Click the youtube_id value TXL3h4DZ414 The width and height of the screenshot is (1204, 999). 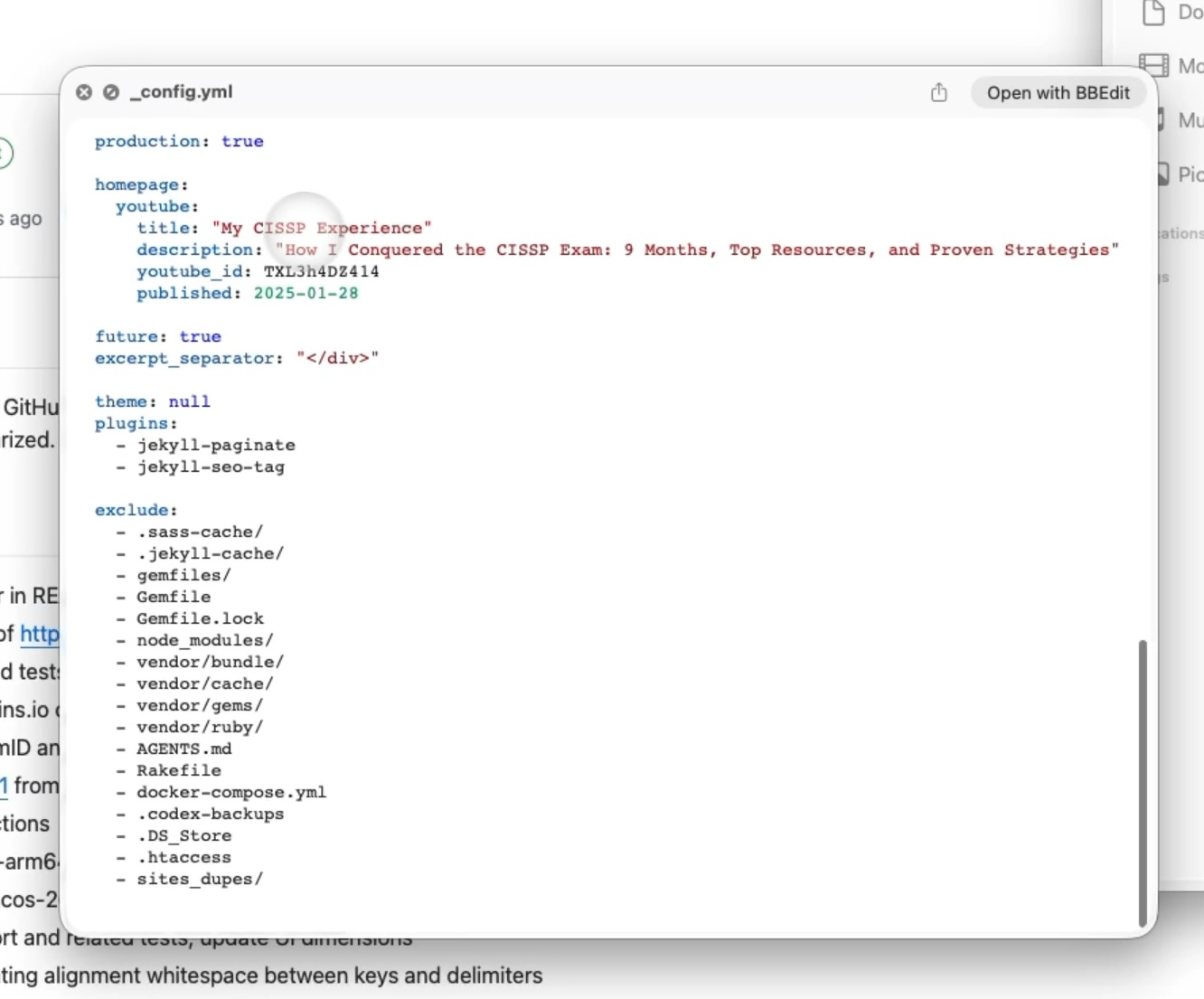(321, 271)
